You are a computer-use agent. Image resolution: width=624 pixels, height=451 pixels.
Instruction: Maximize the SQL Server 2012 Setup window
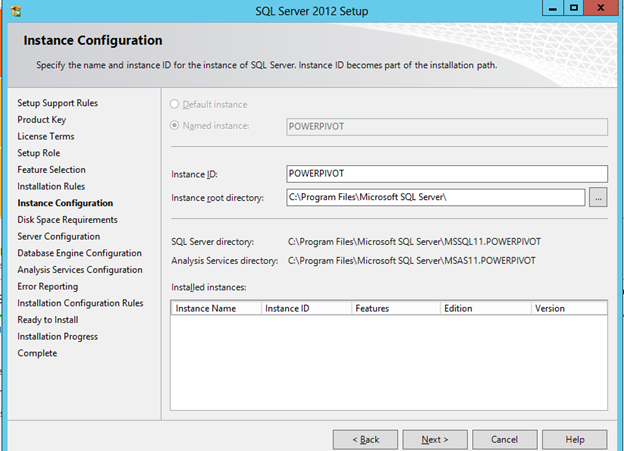(x=573, y=8)
